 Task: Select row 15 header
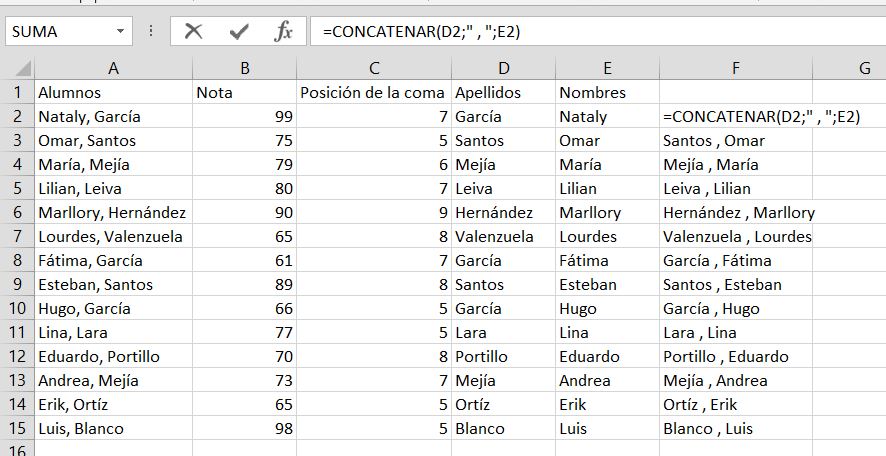(16, 429)
